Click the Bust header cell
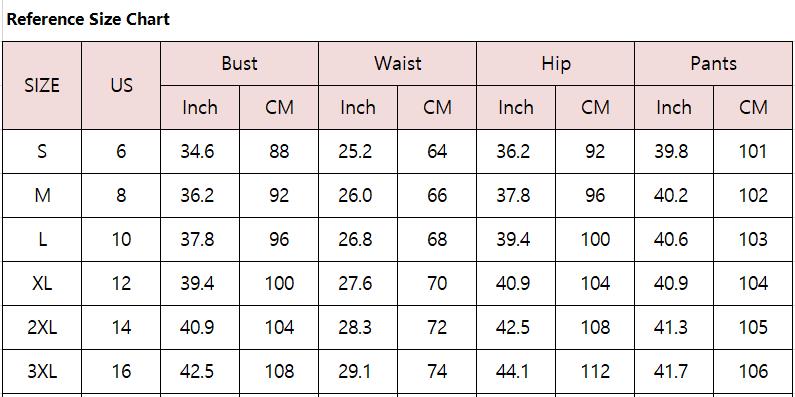 click(239, 63)
